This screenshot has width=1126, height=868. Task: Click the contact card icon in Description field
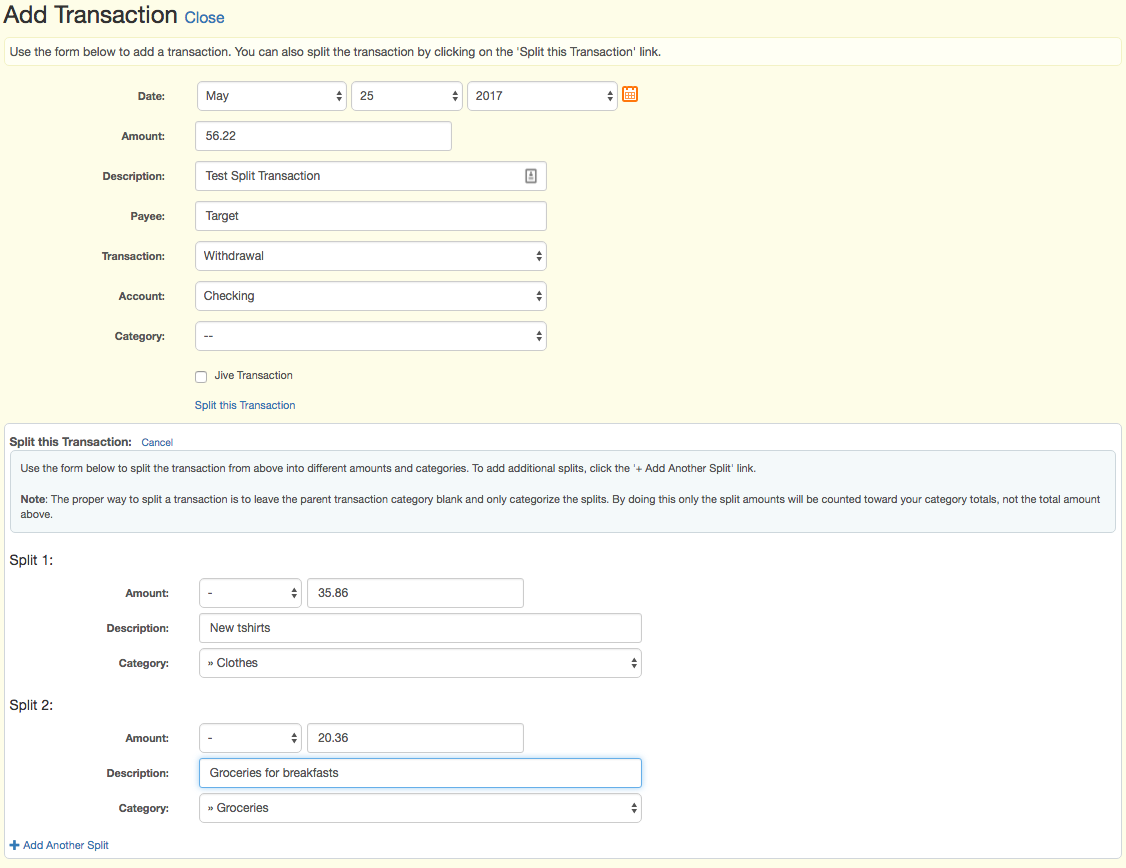coord(531,176)
